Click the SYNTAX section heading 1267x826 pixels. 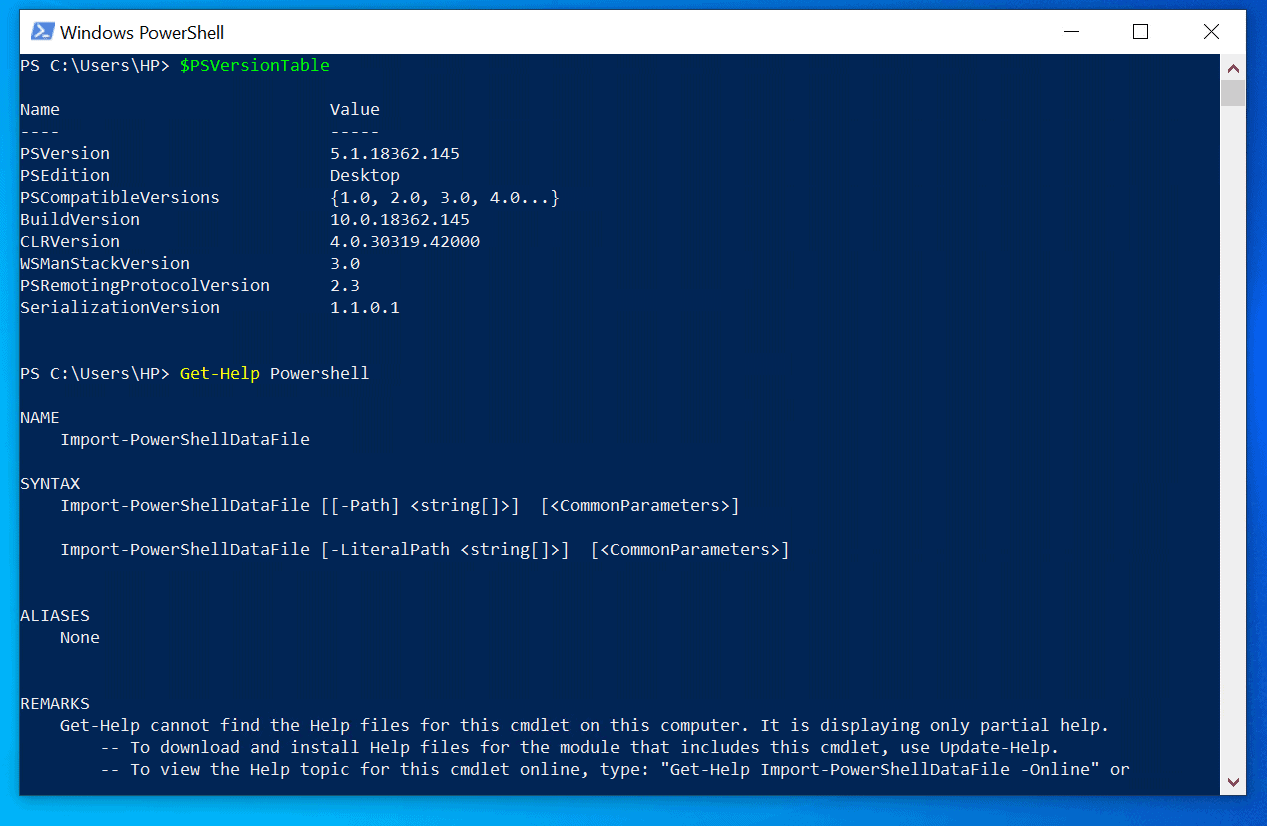50,484
